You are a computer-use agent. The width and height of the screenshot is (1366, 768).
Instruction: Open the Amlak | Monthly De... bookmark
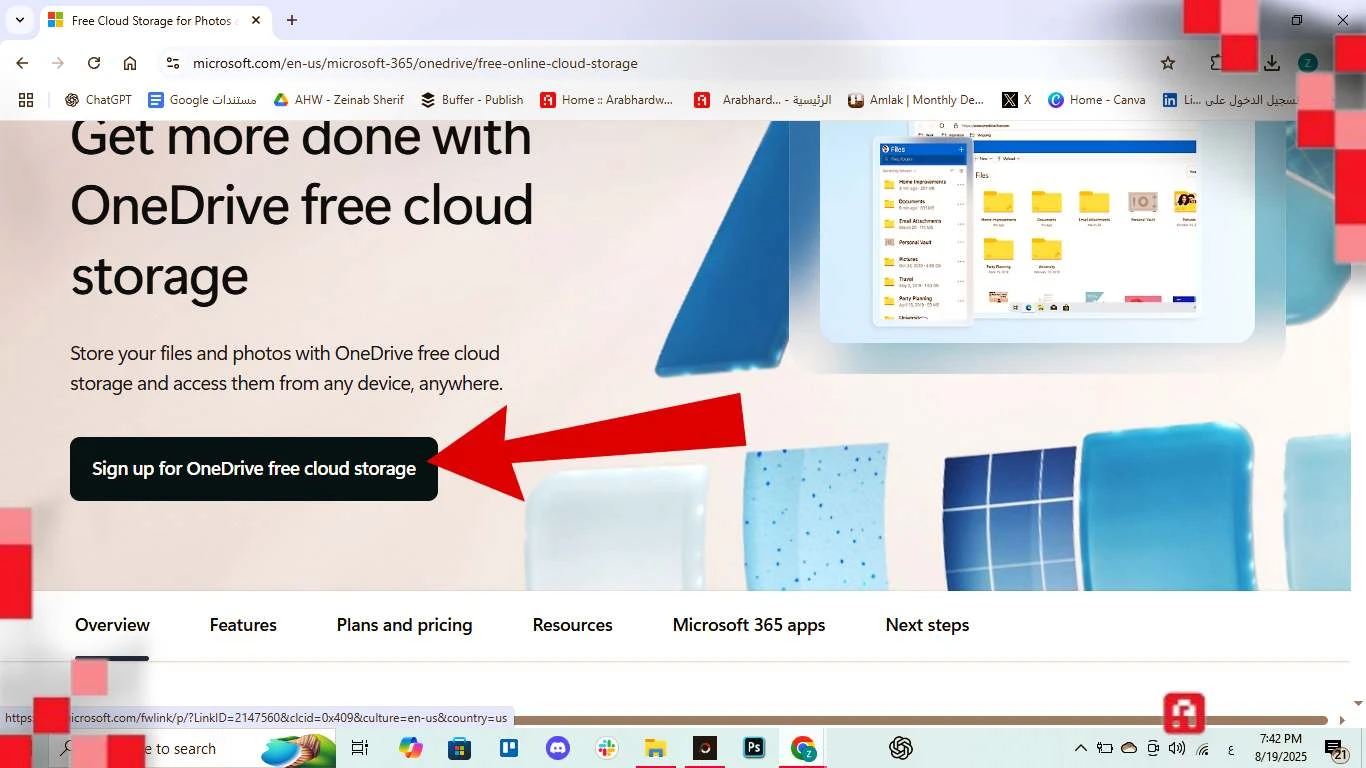tap(916, 100)
